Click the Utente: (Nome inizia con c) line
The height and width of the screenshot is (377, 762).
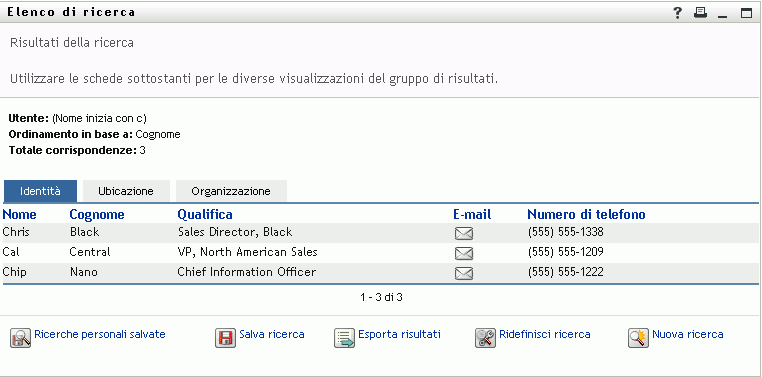click(77, 118)
